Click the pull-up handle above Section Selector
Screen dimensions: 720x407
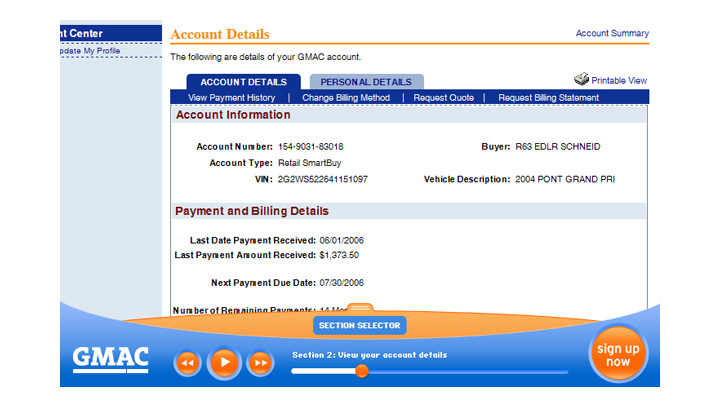[x=360, y=309]
